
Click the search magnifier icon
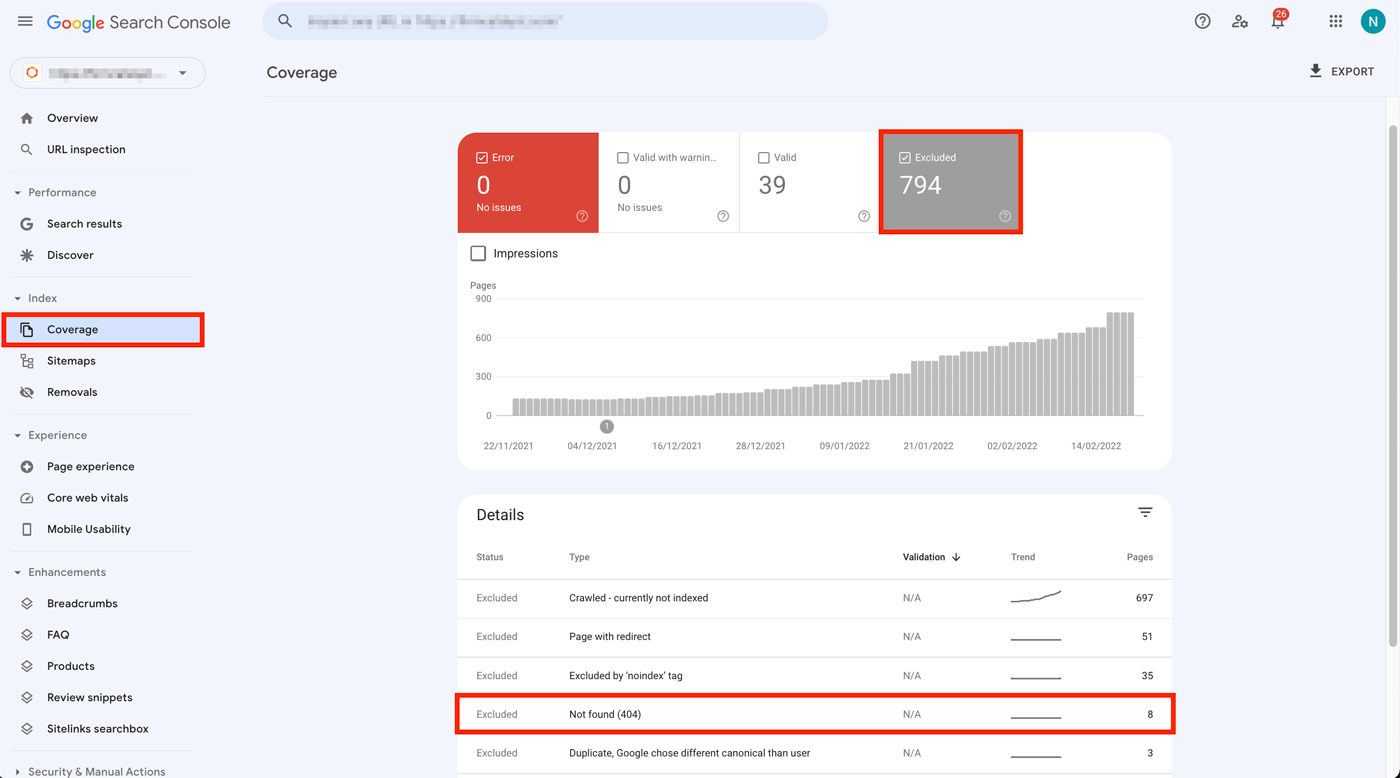(285, 21)
